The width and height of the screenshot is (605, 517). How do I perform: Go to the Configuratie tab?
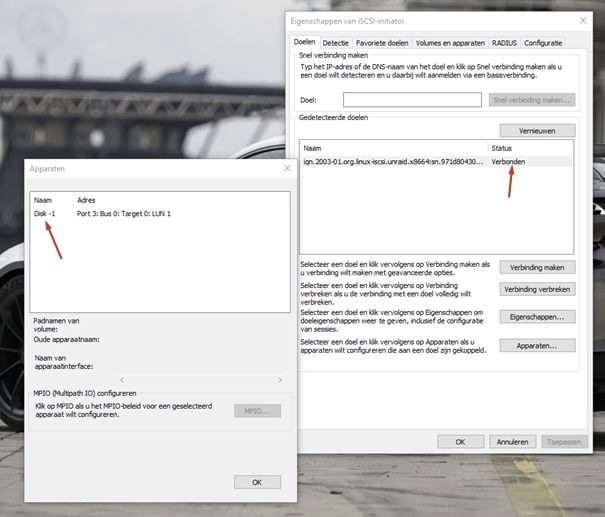543,43
